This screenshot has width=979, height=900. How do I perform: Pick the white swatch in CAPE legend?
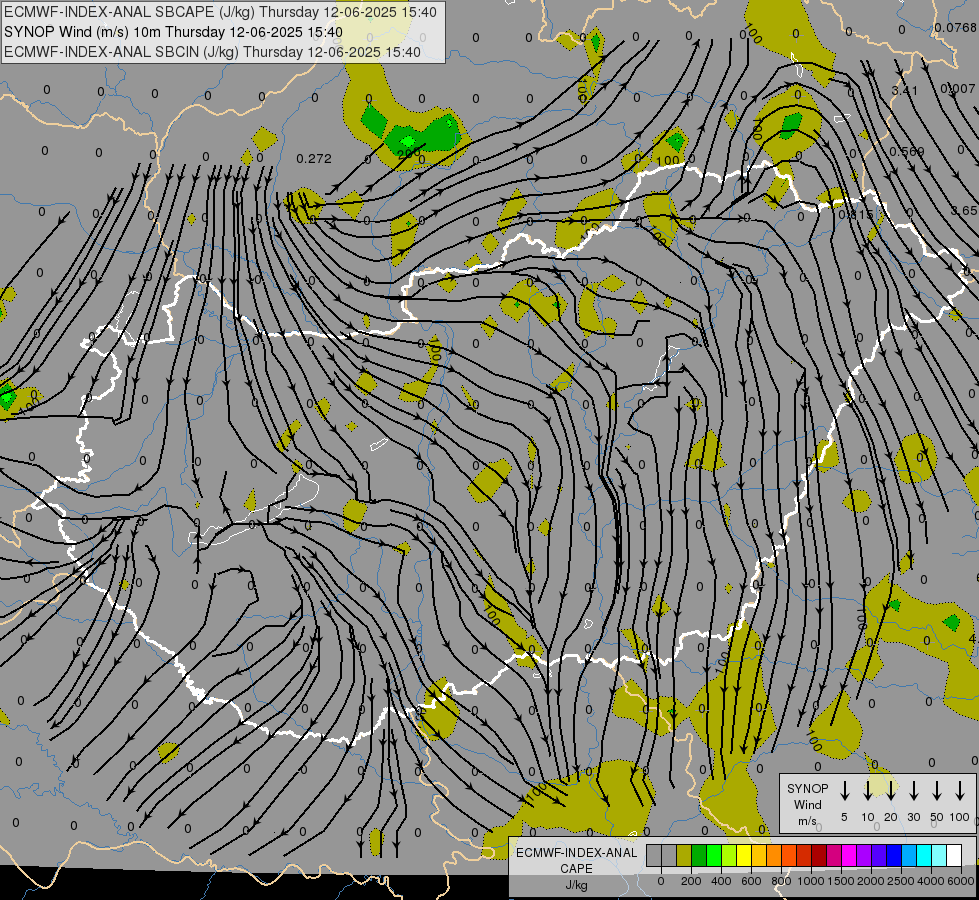953,855
